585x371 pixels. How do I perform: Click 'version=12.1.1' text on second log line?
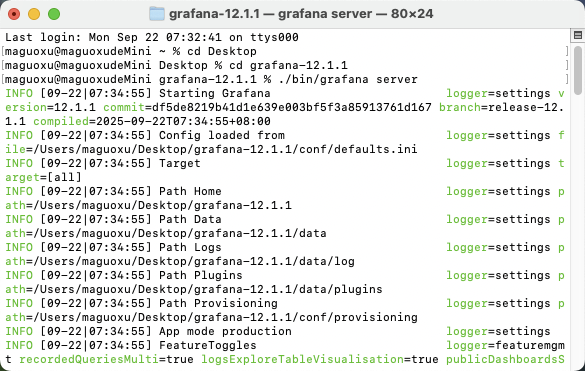(x=50, y=107)
